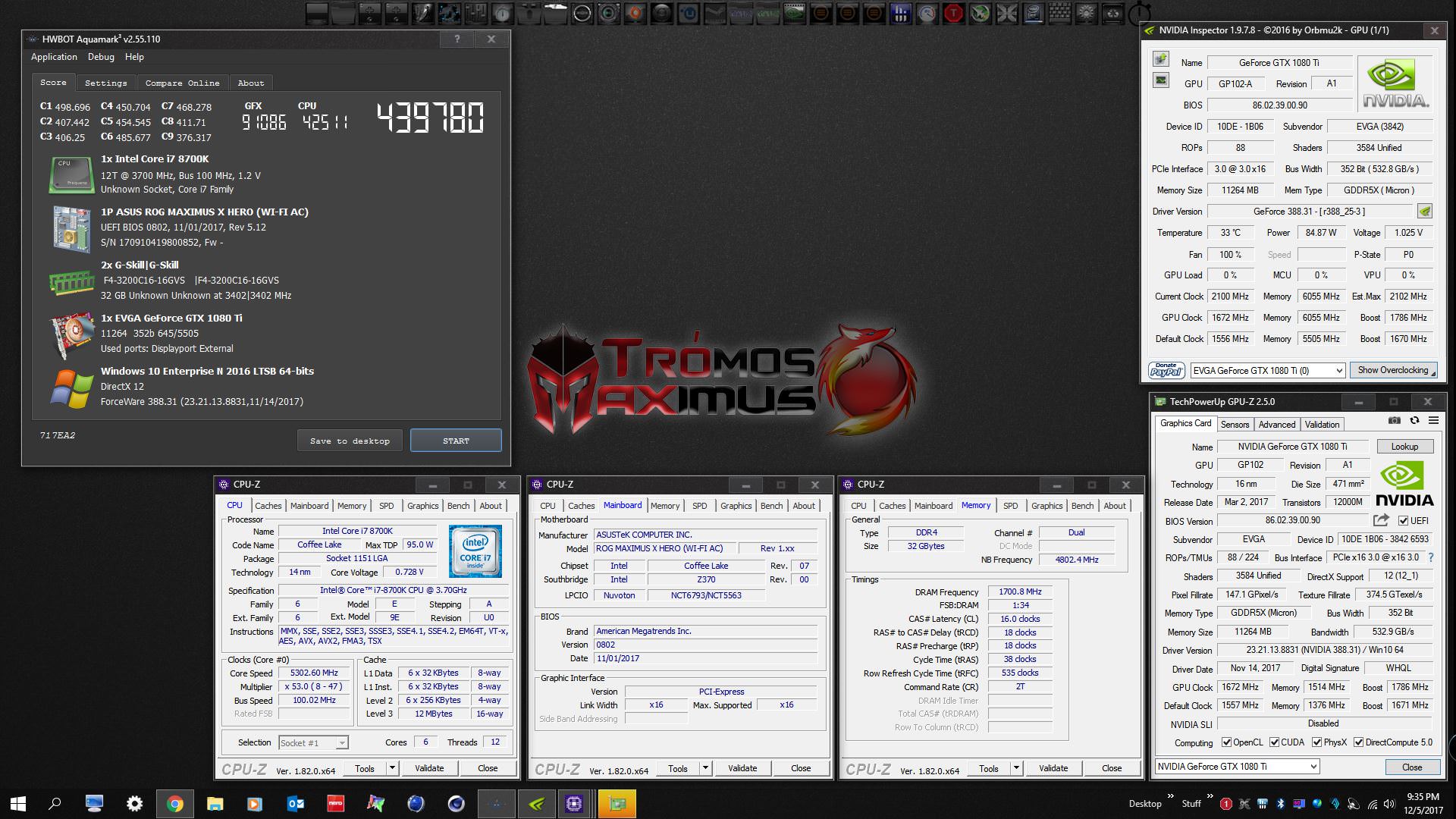Image resolution: width=1456 pixels, height=819 pixels.
Task: Open Tools arrow in the Memory CPU-Z window
Action: pyautogui.click(x=1016, y=768)
